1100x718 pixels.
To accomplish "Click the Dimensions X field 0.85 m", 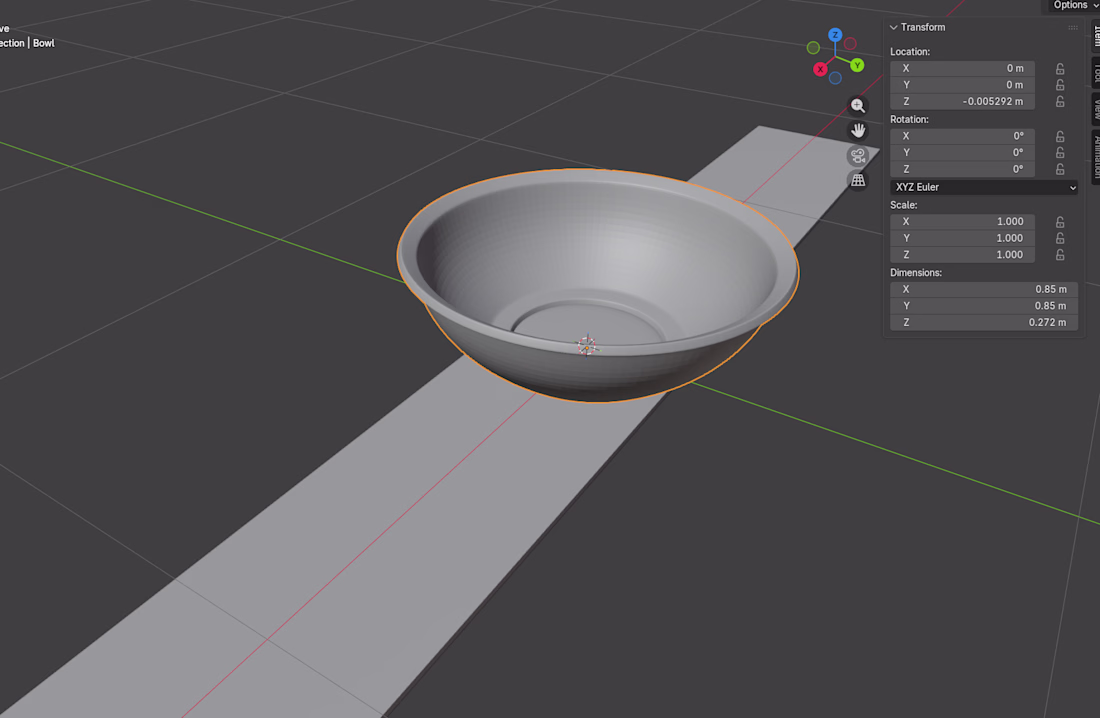I will [x=984, y=289].
